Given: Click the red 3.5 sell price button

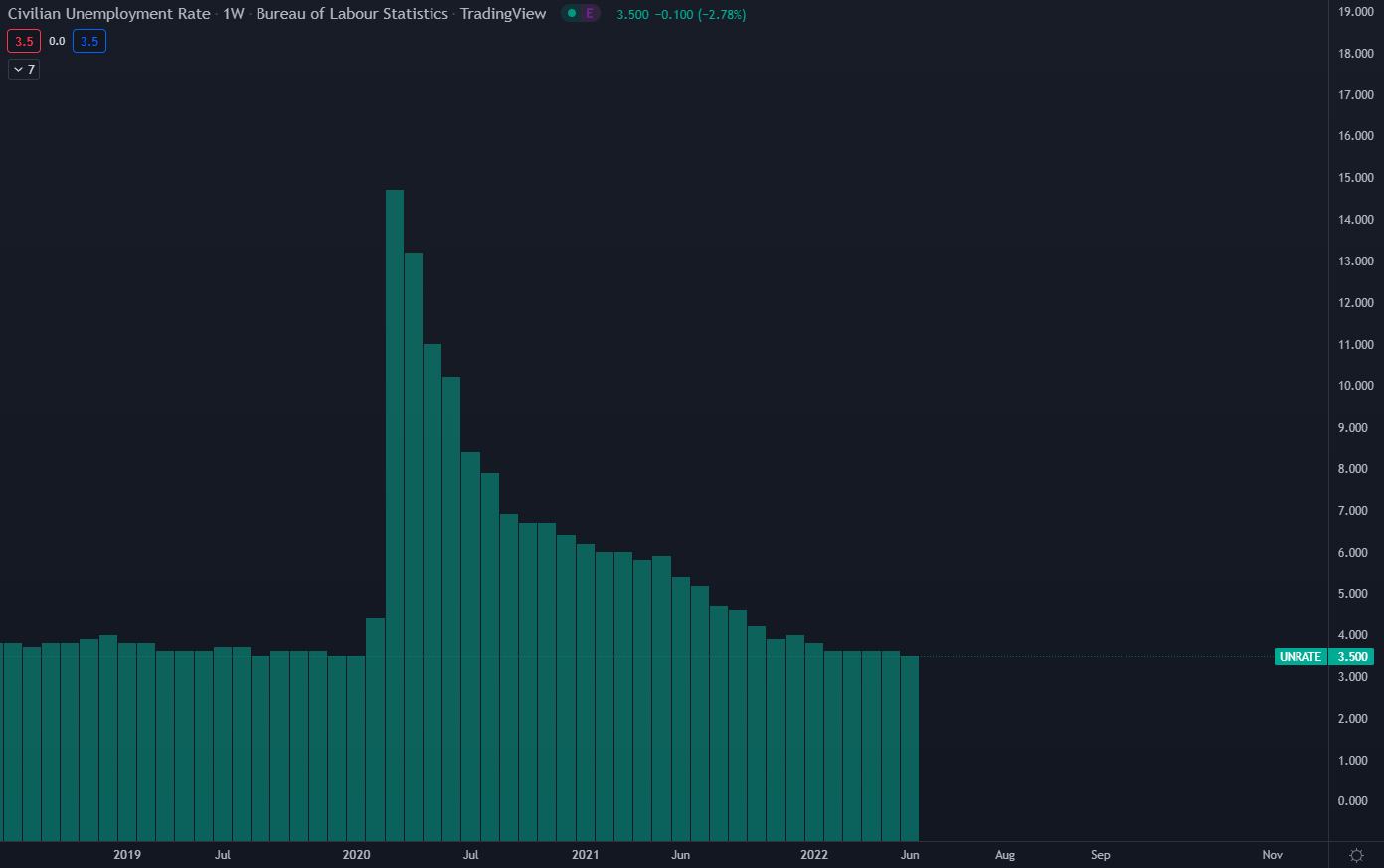Looking at the screenshot, I should point(24,42).
